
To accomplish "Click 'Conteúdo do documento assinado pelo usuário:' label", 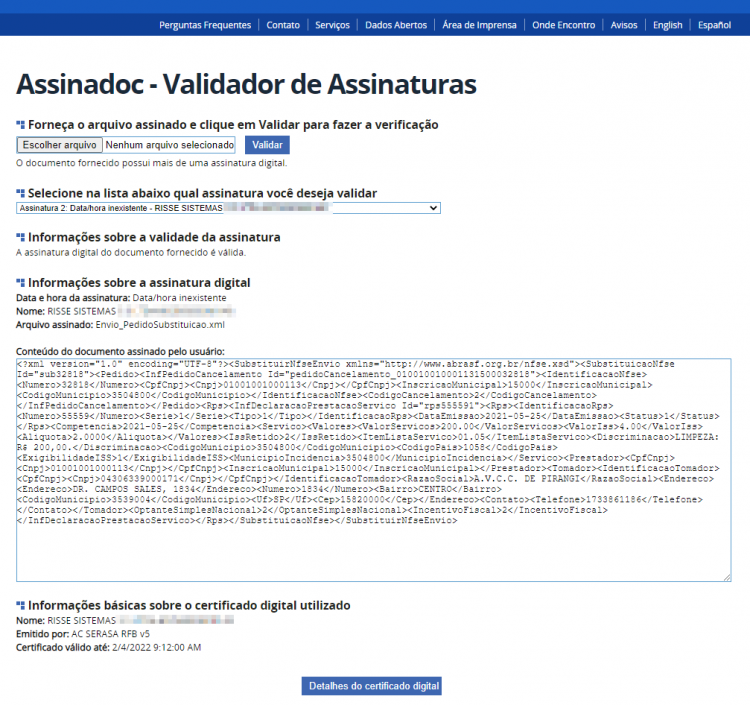I will pos(120,352).
